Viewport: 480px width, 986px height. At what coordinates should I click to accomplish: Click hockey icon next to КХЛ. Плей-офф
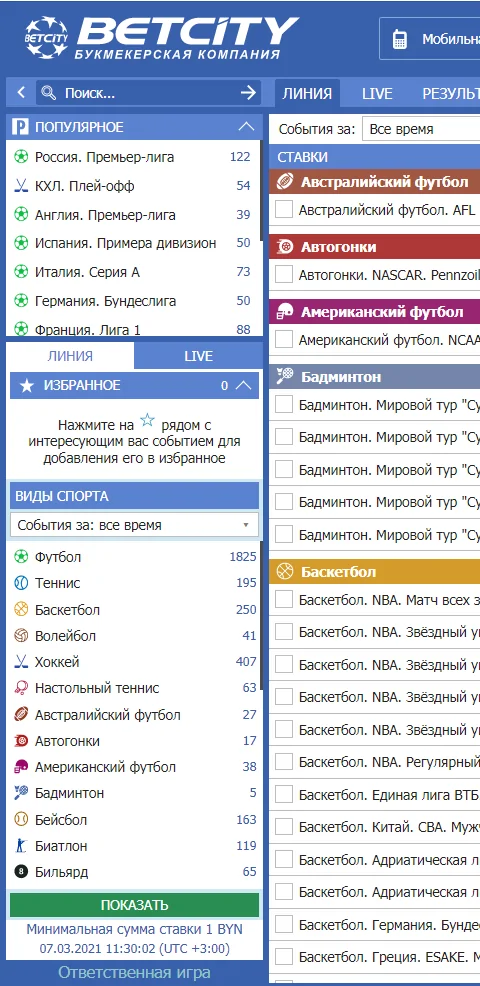click(x=21, y=186)
